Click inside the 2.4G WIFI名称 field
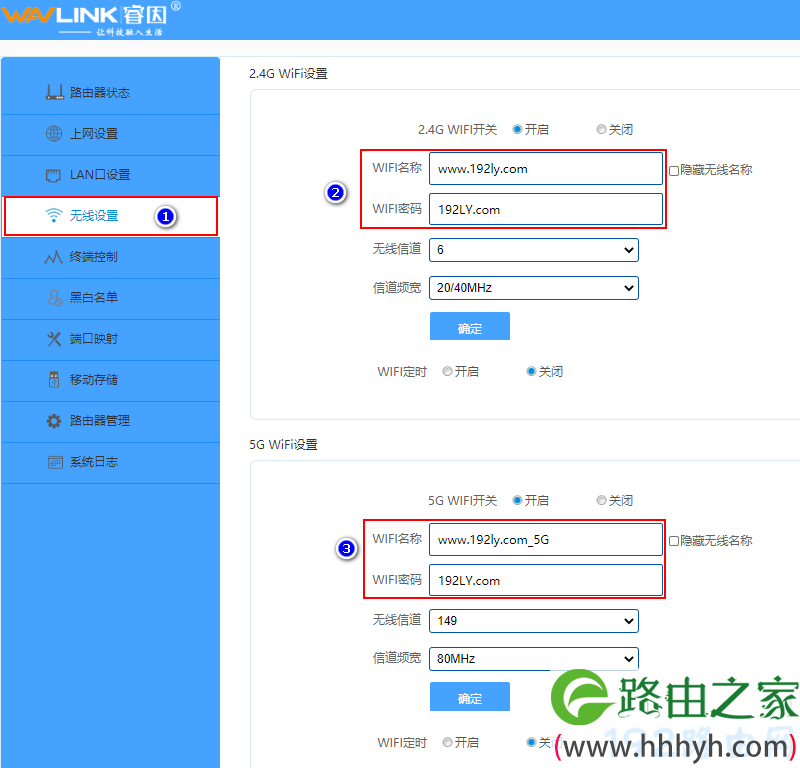Viewport: 800px width, 768px height. pyautogui.click(x=546, y=168)
